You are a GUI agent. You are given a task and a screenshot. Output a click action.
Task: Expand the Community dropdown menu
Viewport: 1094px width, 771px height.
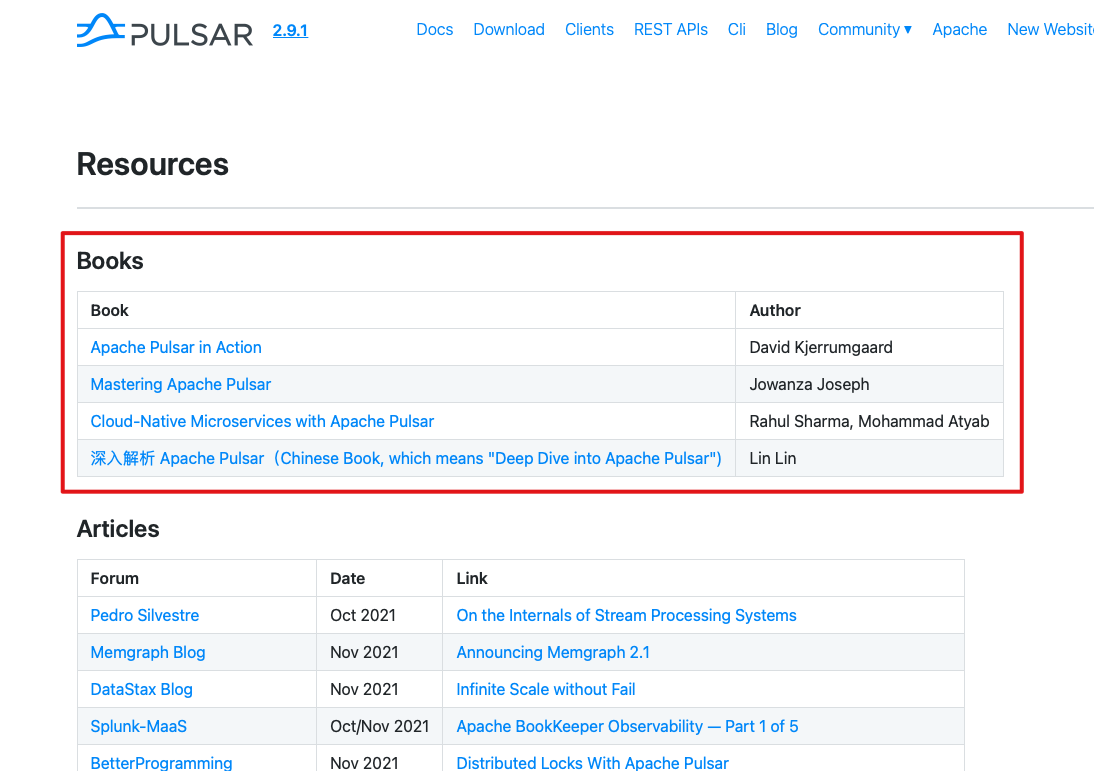[x=864, y=29]
